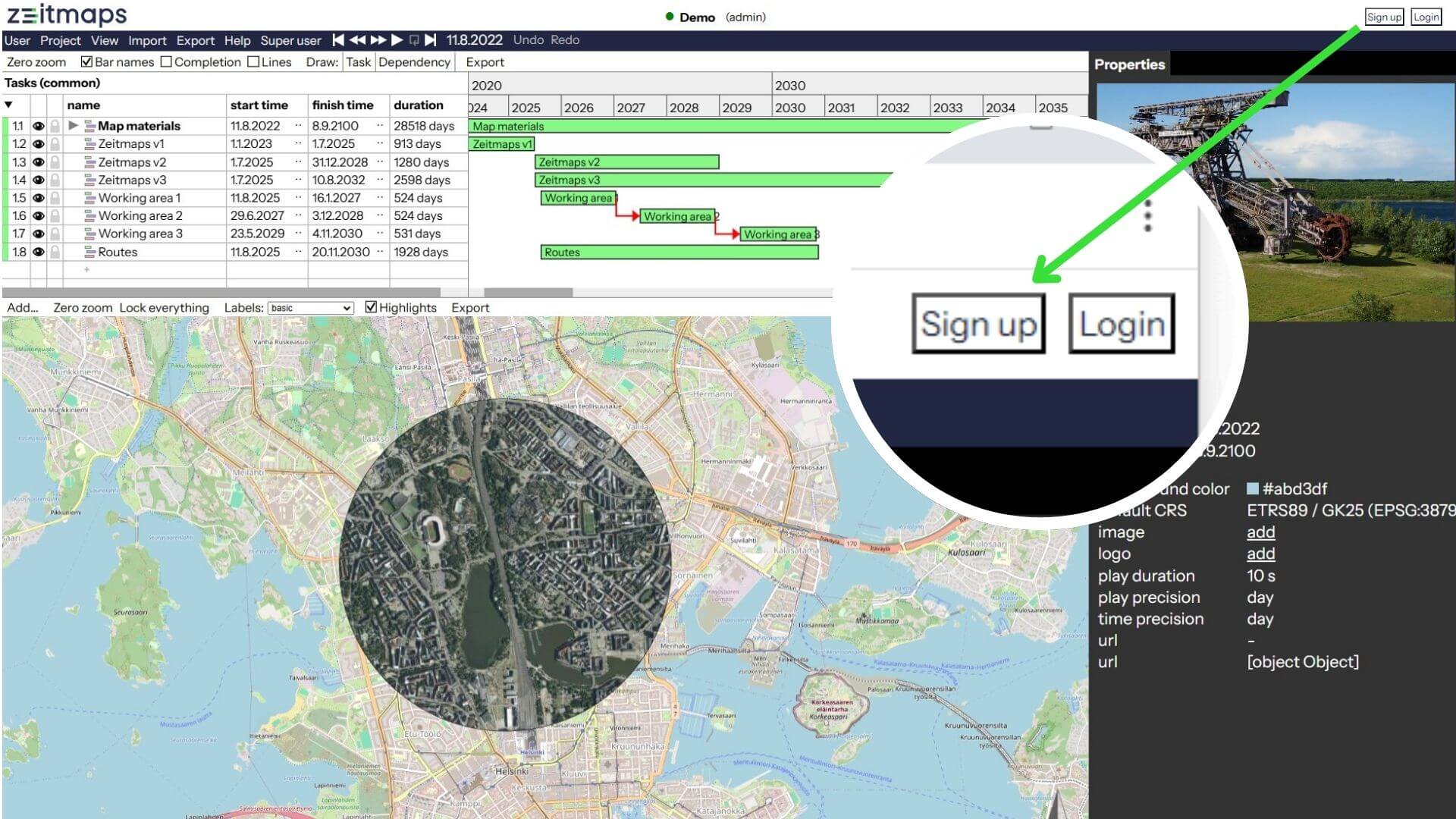Open the User menu
Screen dimensions: 1456x819
tap(17, 40)
